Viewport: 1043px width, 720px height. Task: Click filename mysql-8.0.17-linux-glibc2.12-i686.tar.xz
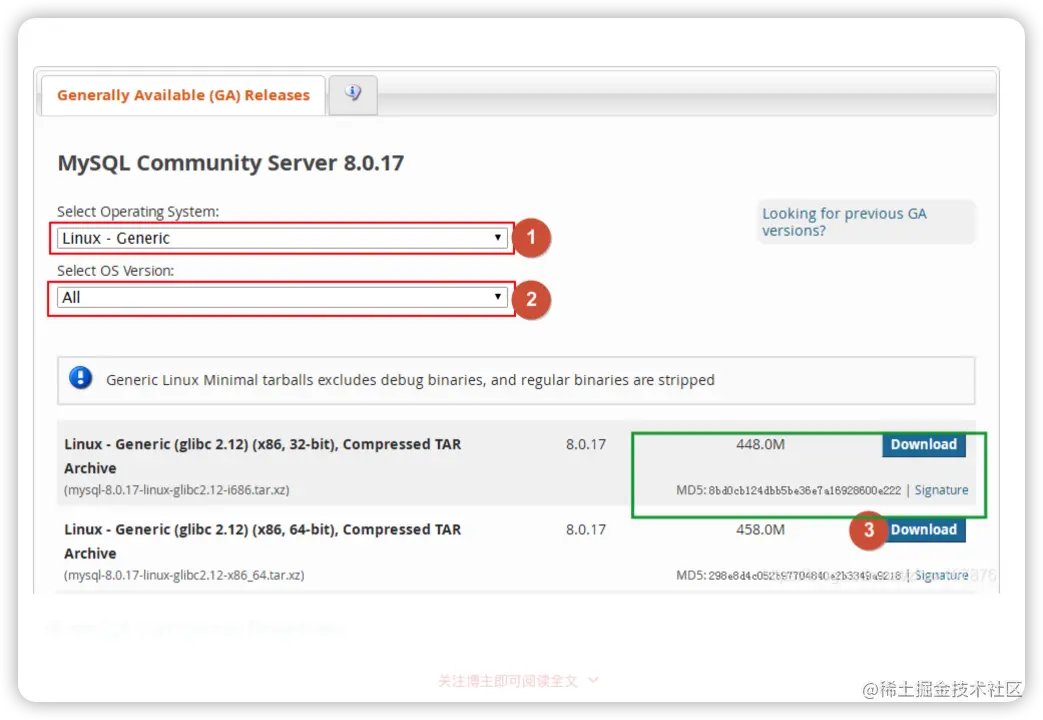point(176,490)
